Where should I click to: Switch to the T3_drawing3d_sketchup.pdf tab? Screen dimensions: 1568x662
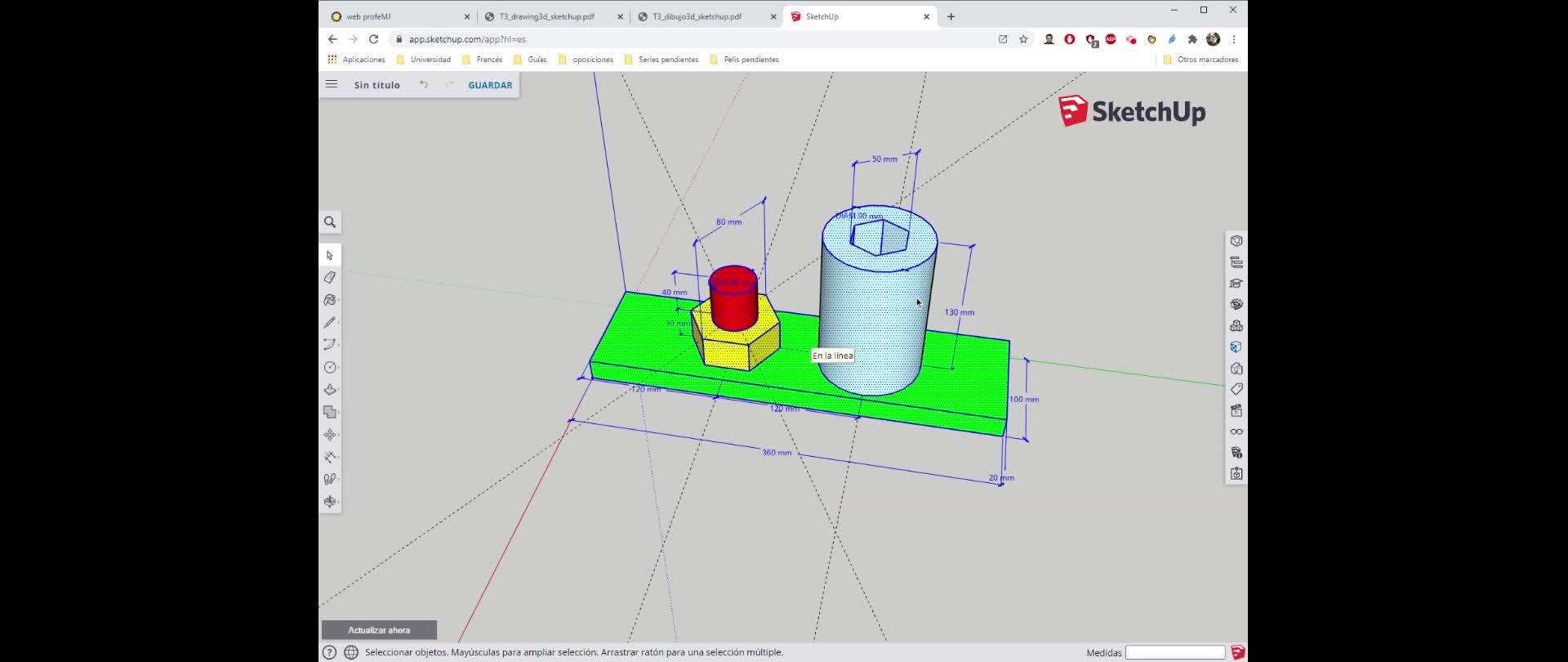click(546, 16)
